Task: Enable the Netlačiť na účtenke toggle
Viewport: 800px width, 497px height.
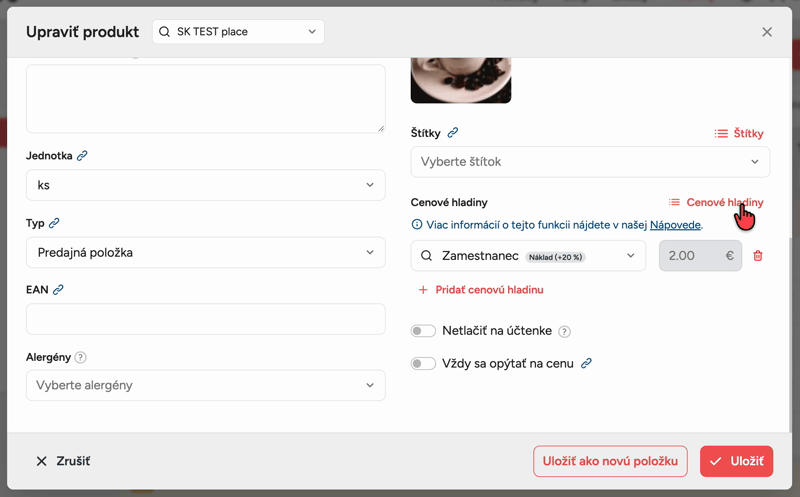Action: tap(423, 331)
